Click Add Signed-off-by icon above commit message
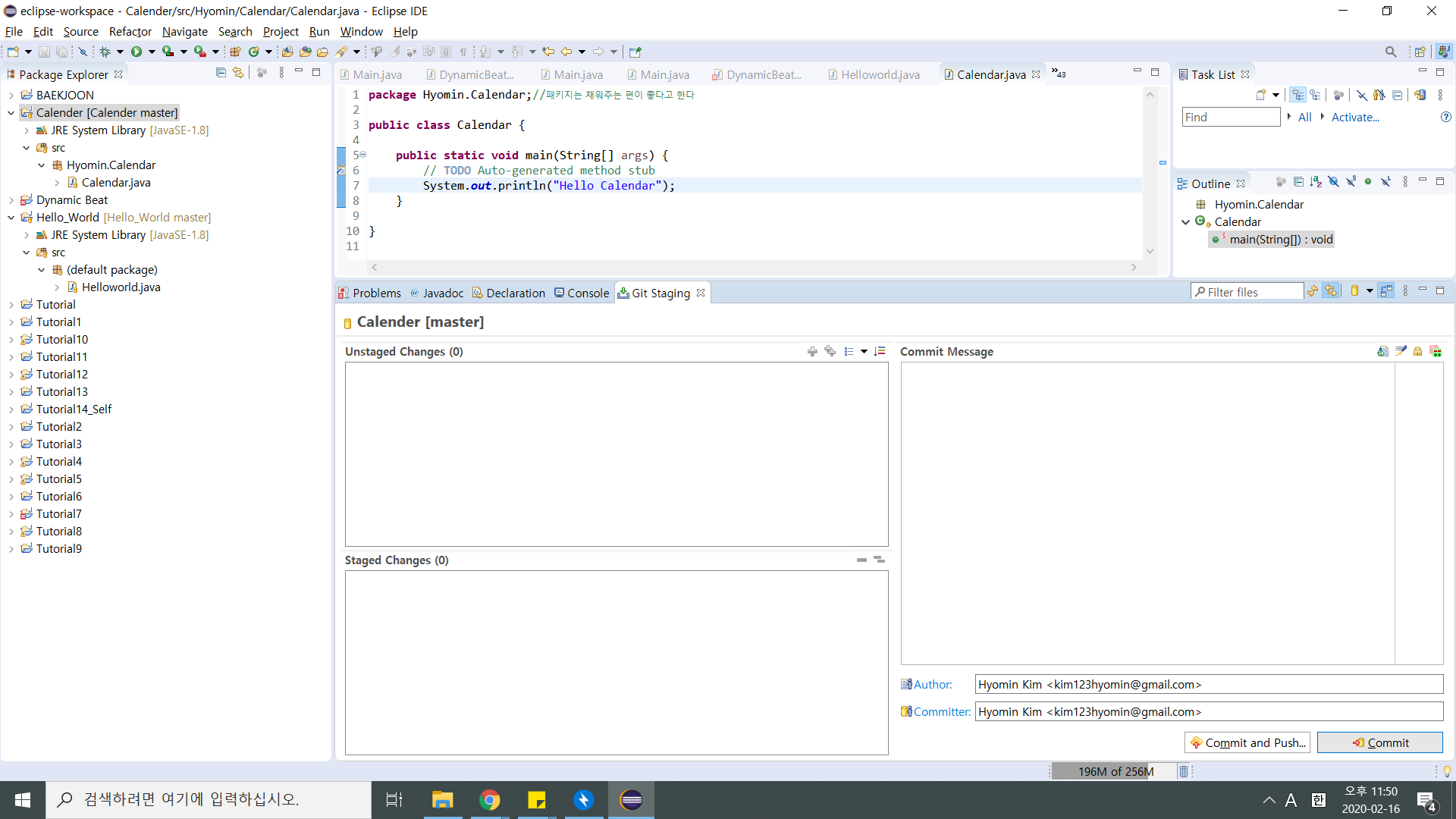The image size is (1456, 819). [1401, 351]
